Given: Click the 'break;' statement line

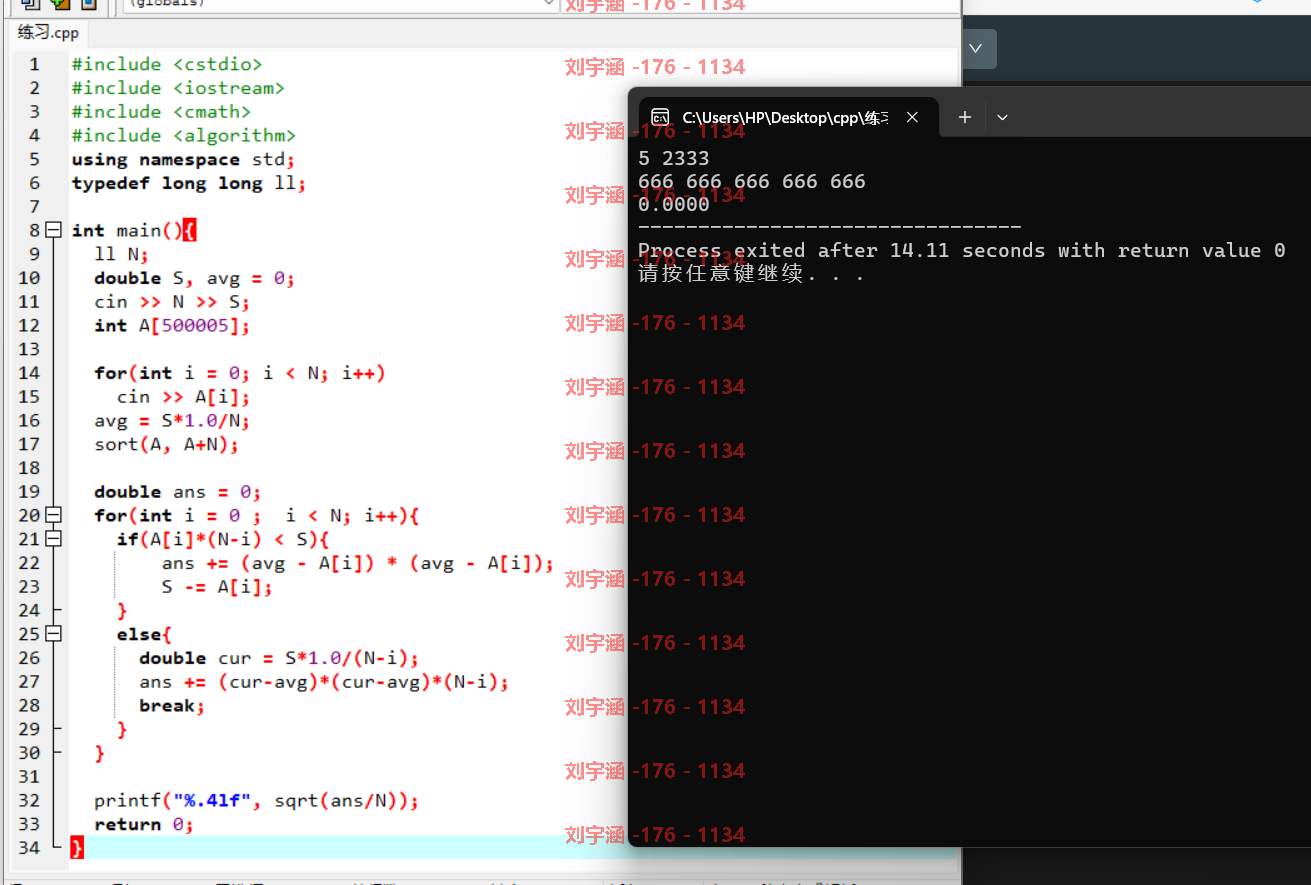Looking at the screenshot, I should point(172,706).
